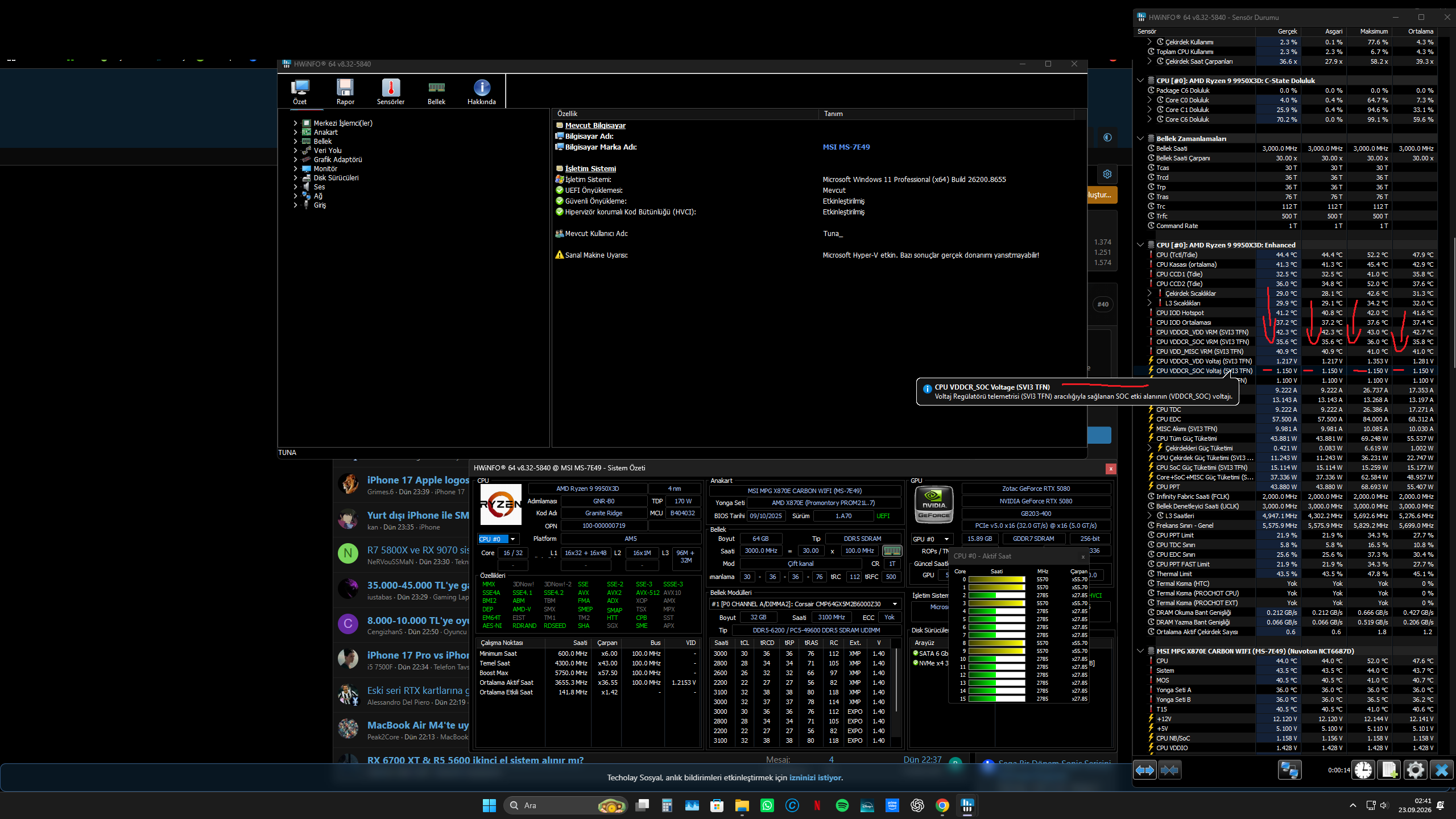Expand the Merkezi İşlemci(ler) tree node
1456x819 pixels.
(296, 123)
